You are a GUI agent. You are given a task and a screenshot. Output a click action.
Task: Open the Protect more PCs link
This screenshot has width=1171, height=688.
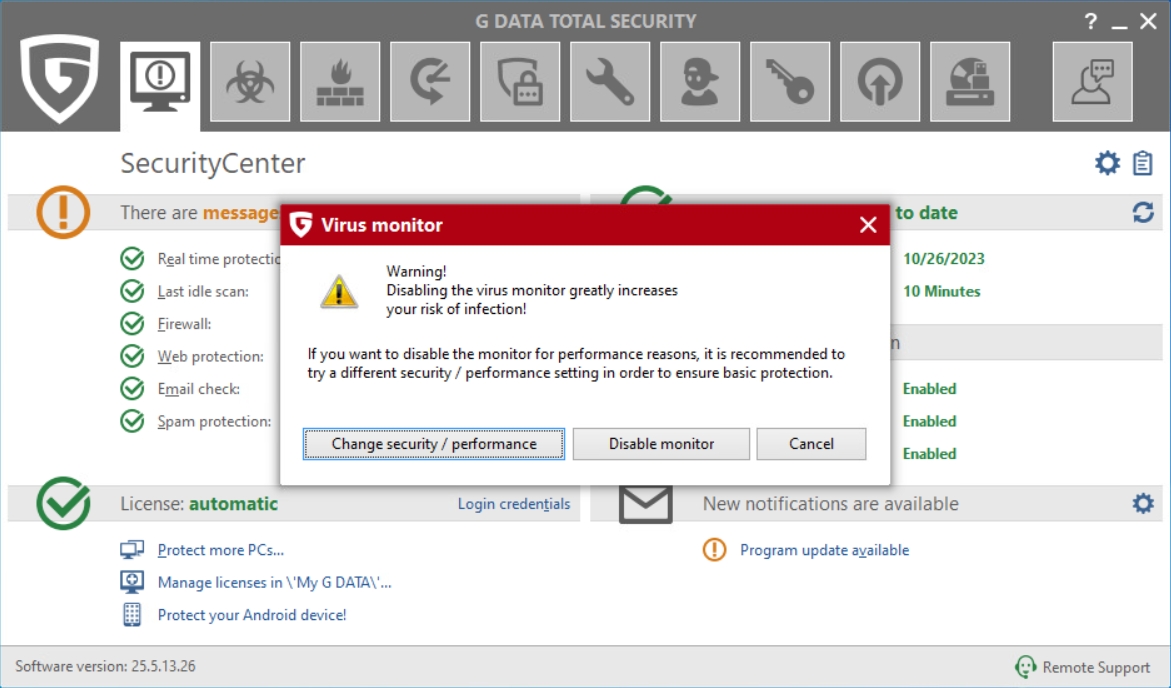(x=220, y=550)
